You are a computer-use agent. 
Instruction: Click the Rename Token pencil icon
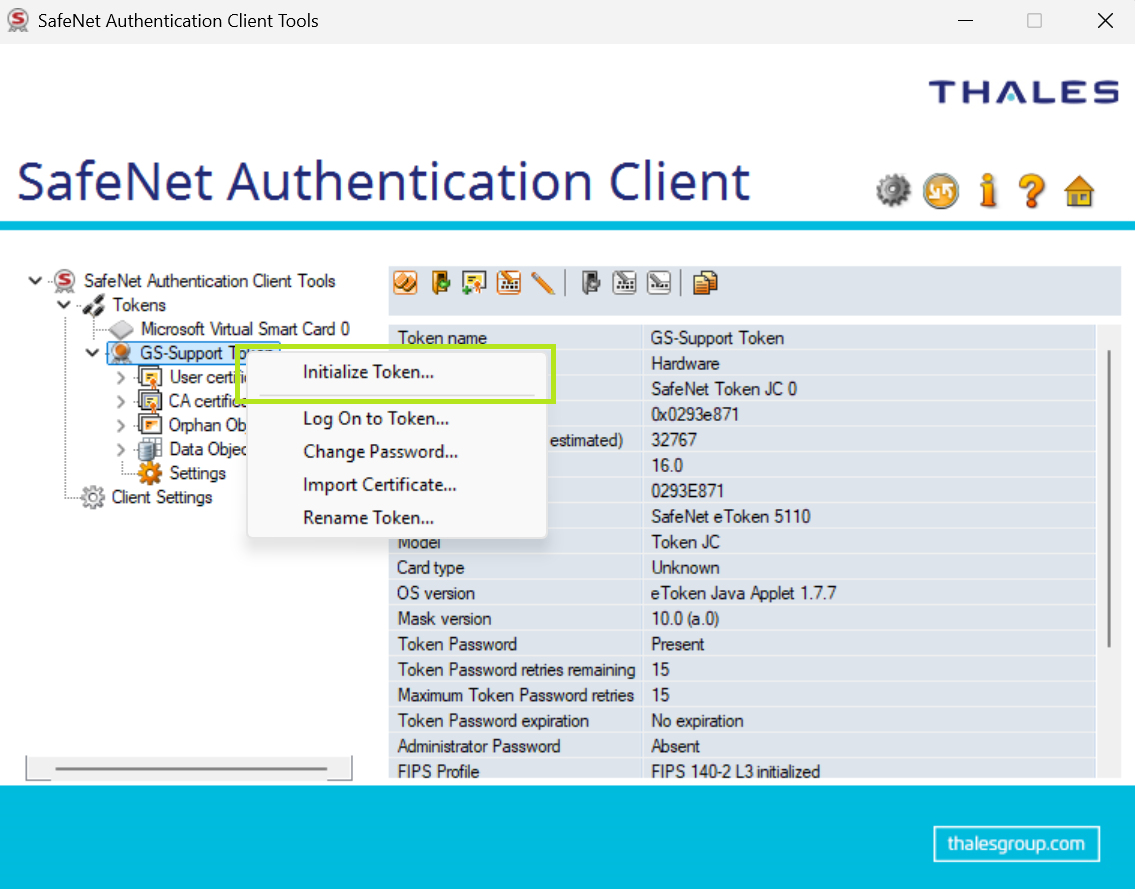(x=543, y=282)
